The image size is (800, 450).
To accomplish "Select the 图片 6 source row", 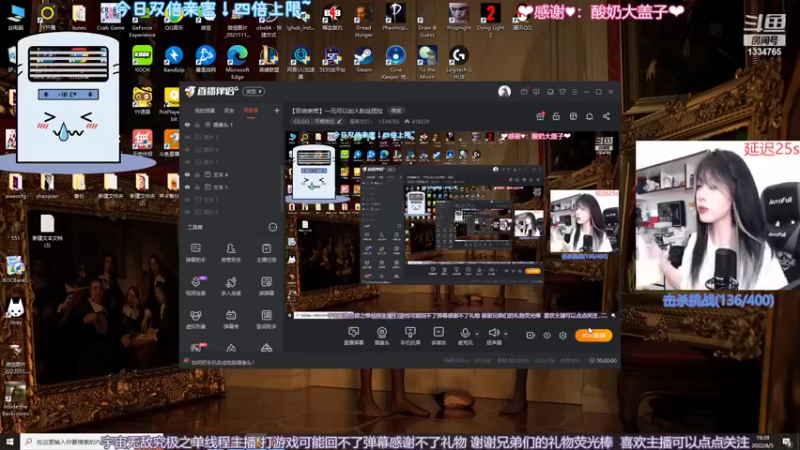I will click(232, 212).
